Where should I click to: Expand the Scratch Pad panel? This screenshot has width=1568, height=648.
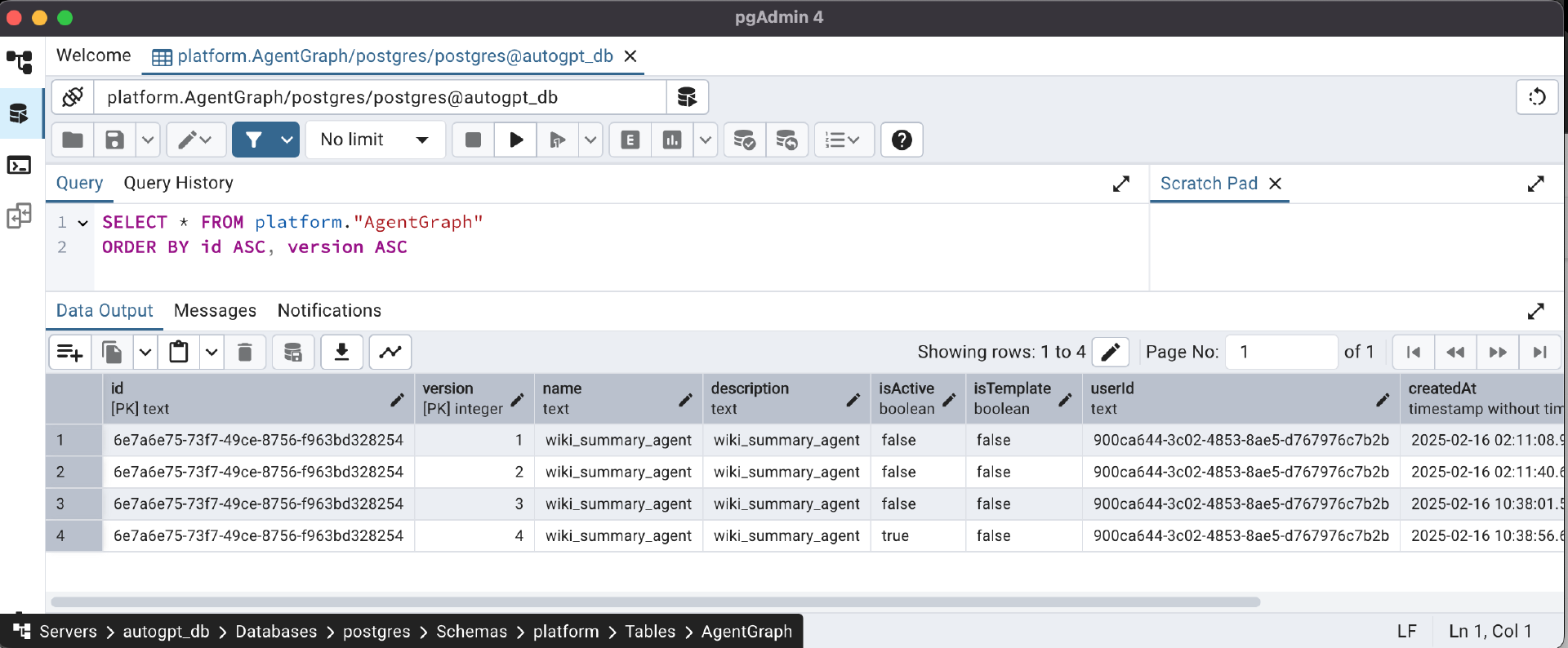point(1535,184)
